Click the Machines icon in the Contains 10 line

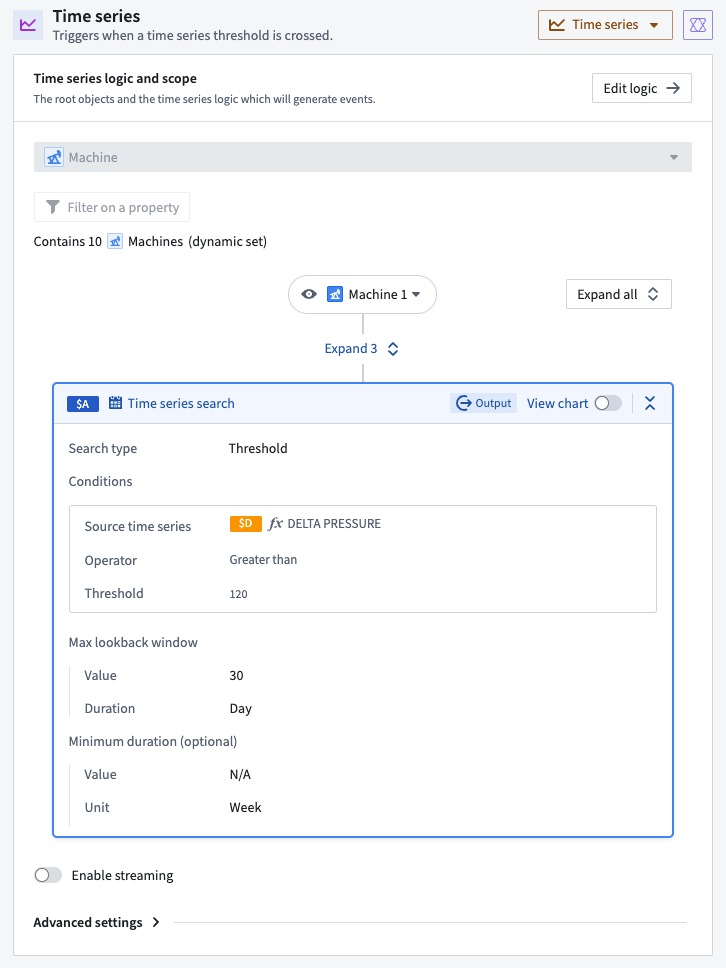(115, 241)
